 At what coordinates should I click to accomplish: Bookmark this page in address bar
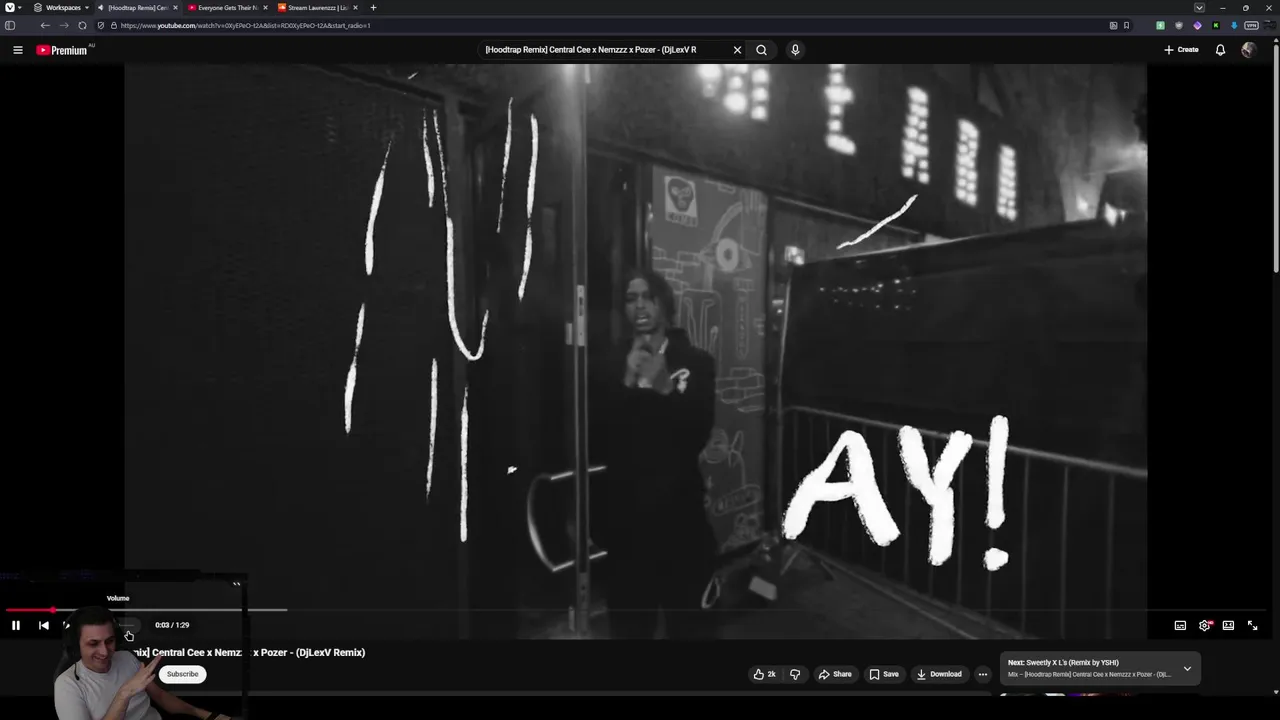pos(1126,25)
